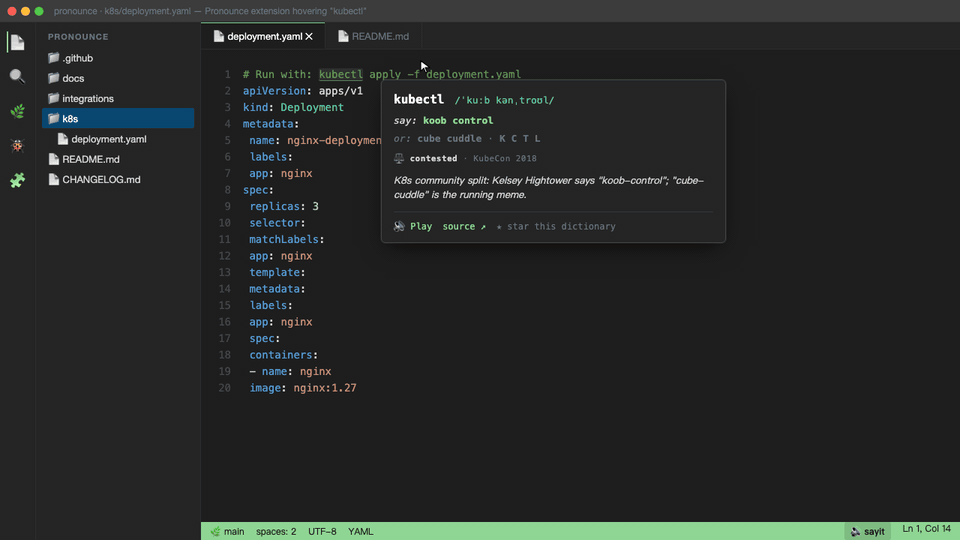Click the replicas value 3
This screenshot has width=960, height=540.
click(315, 206)
